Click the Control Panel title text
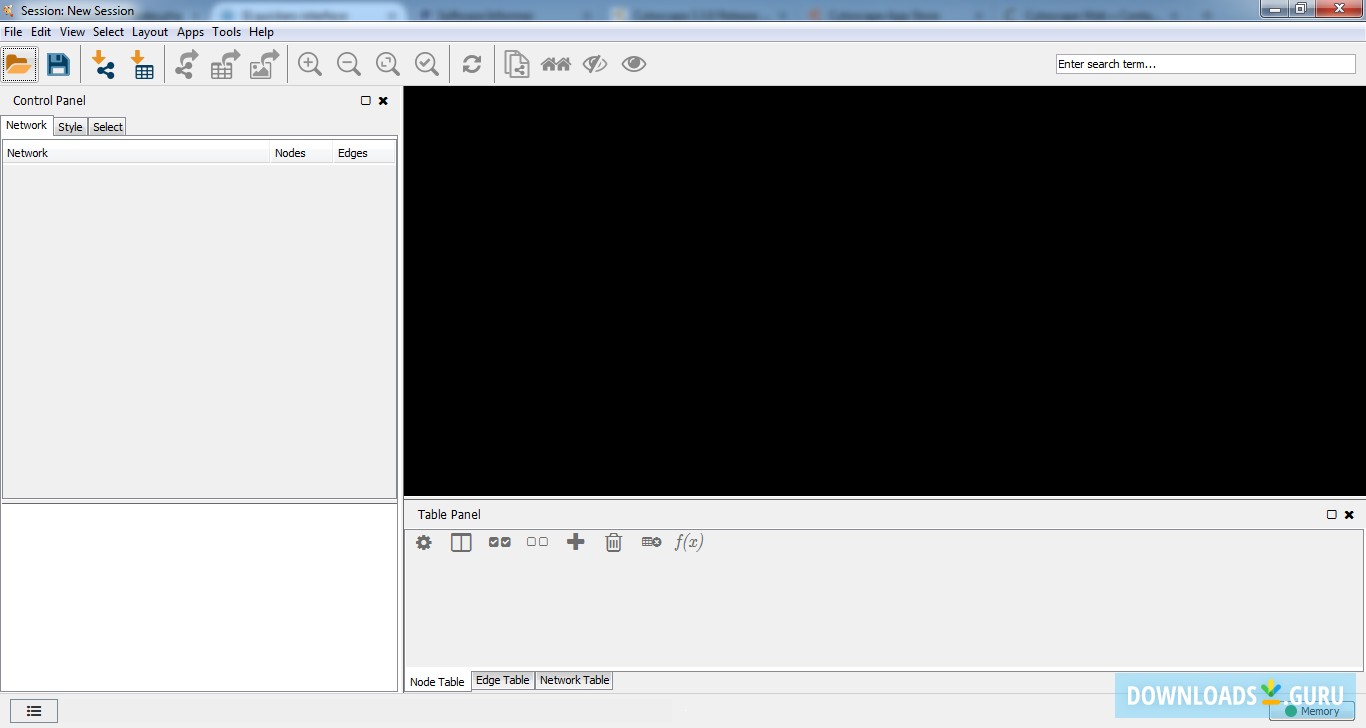This screenshot has width=1366, height=728. [x=49, y=101]
